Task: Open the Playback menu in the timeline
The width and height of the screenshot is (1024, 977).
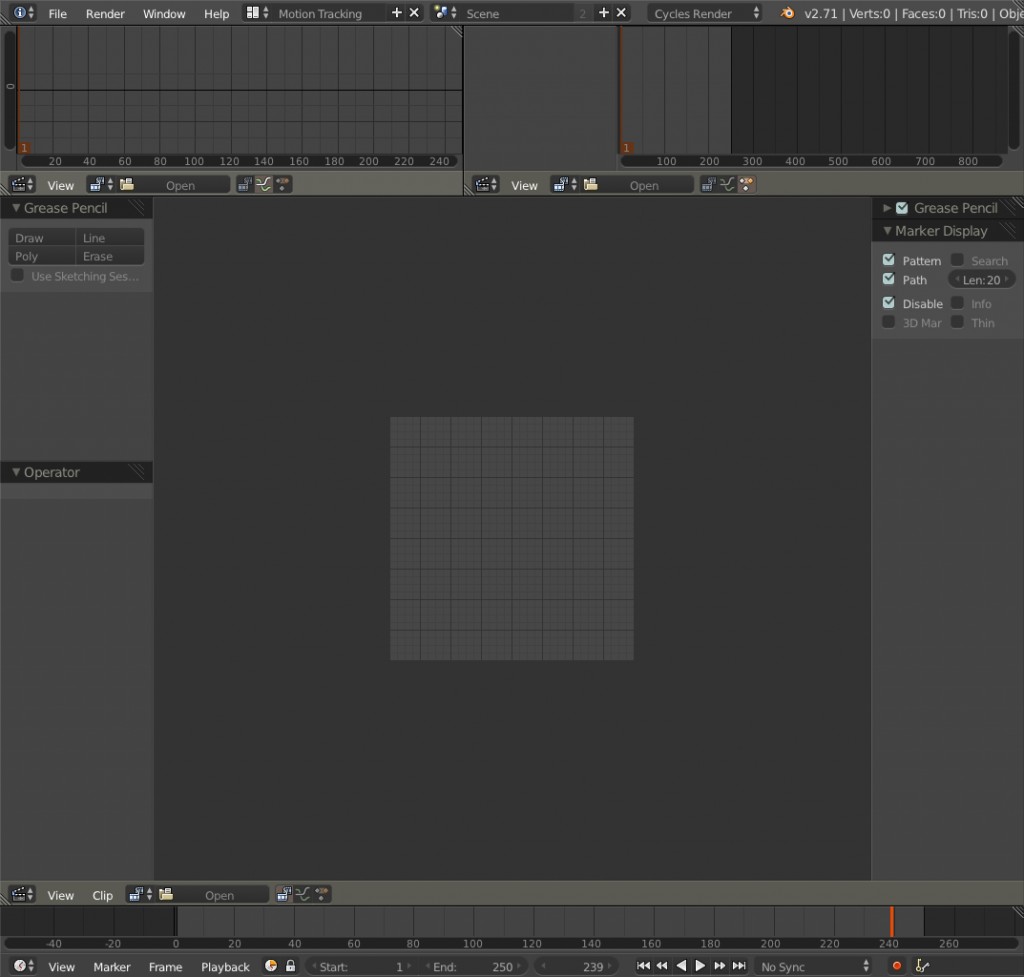Action: 225,966
